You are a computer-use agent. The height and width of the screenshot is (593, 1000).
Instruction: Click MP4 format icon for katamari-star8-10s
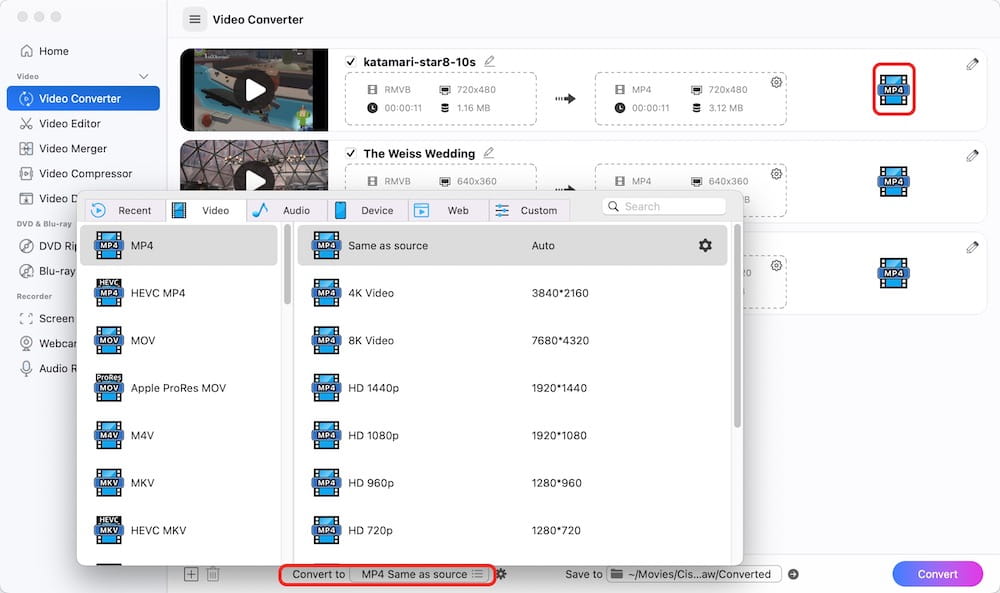pyautogui.click(x=893, y=89)
